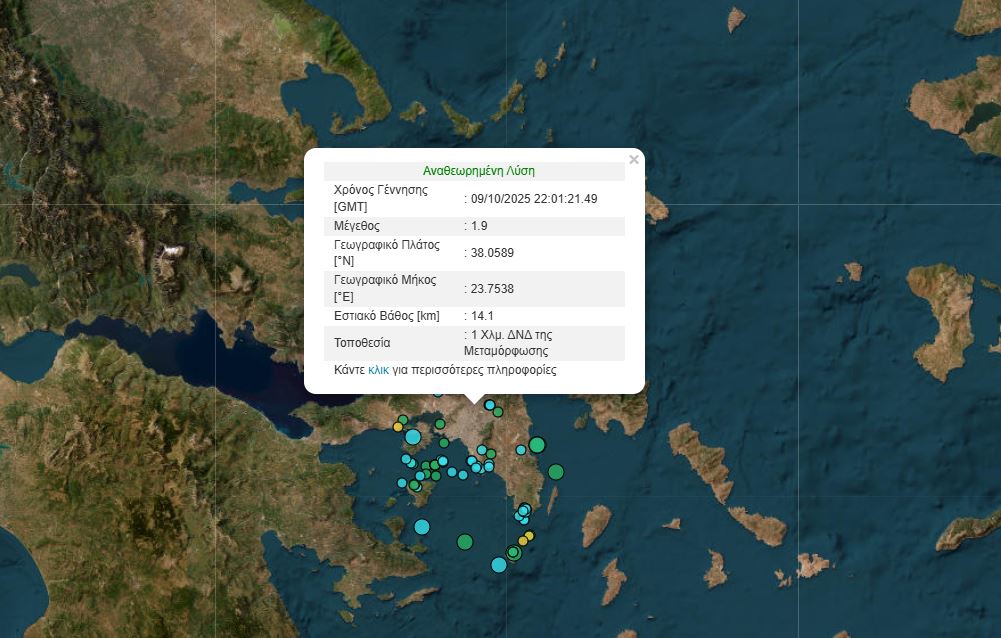Image resolution: width=1001 pixels, height=638 pixels.
Task: Select the green-ringed earthquake marker east of Athens
Action: (536, 444)
